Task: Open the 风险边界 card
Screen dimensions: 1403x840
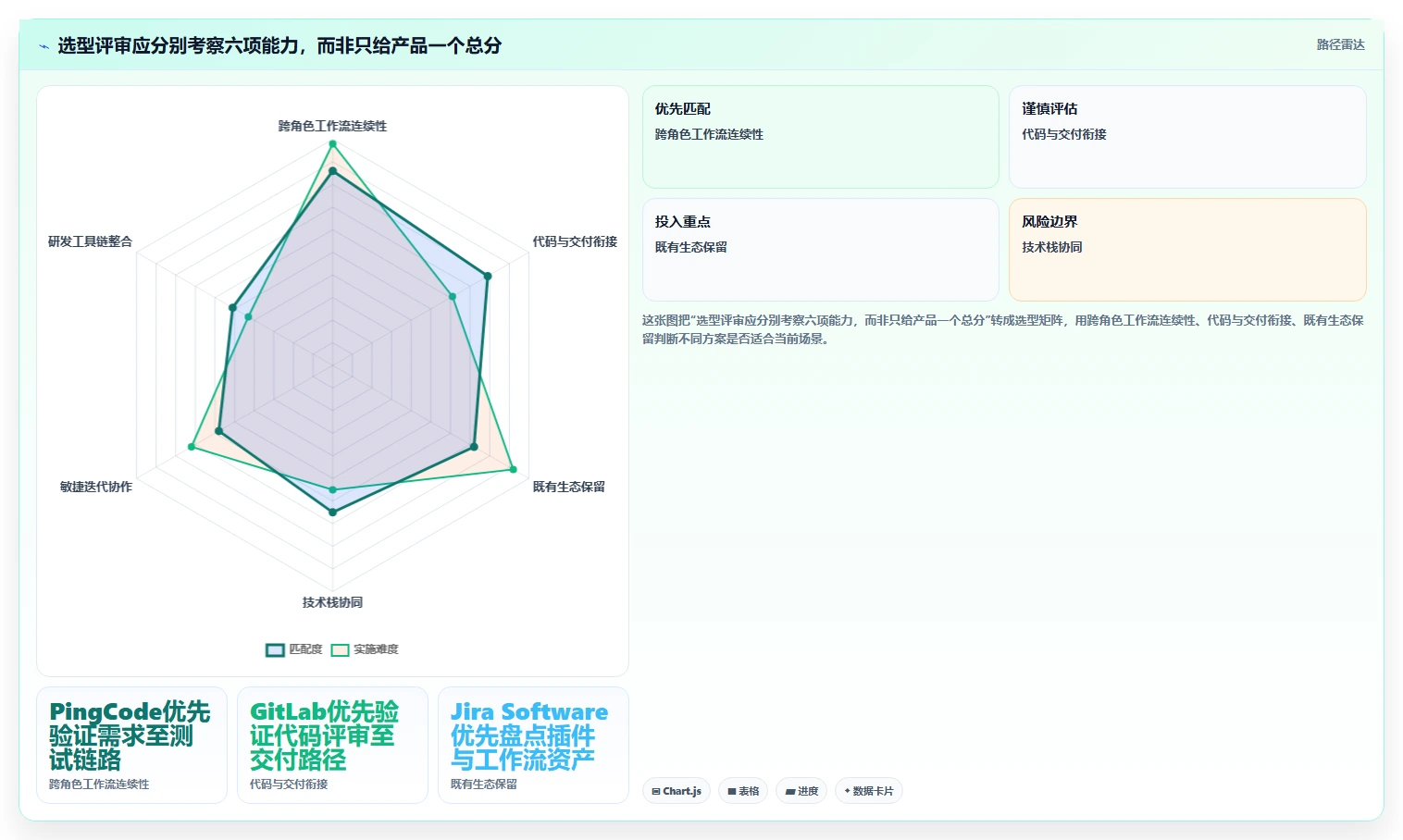Action: coord(1187,250)
